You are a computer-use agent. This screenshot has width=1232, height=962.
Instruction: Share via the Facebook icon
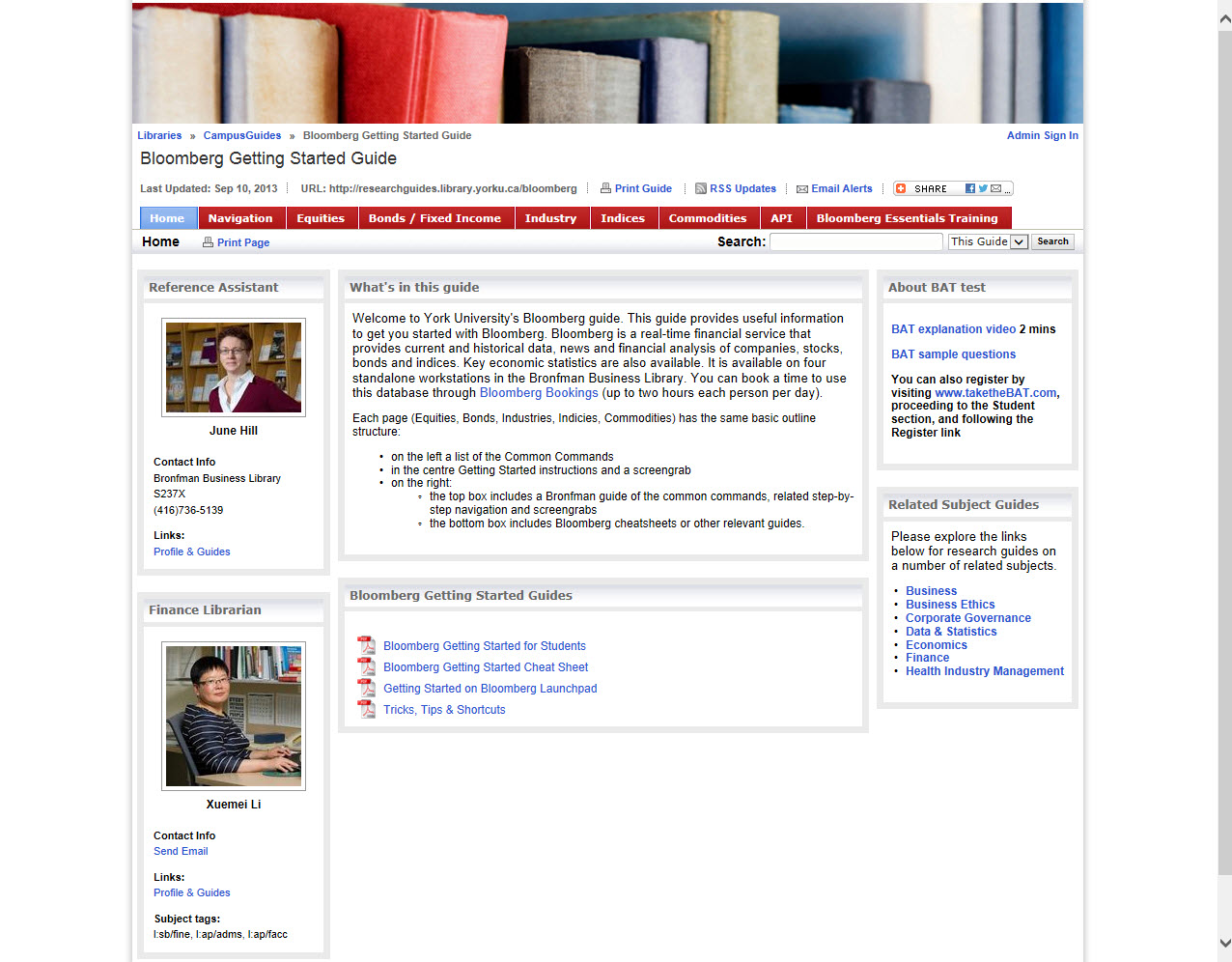[x=970, y=188]
